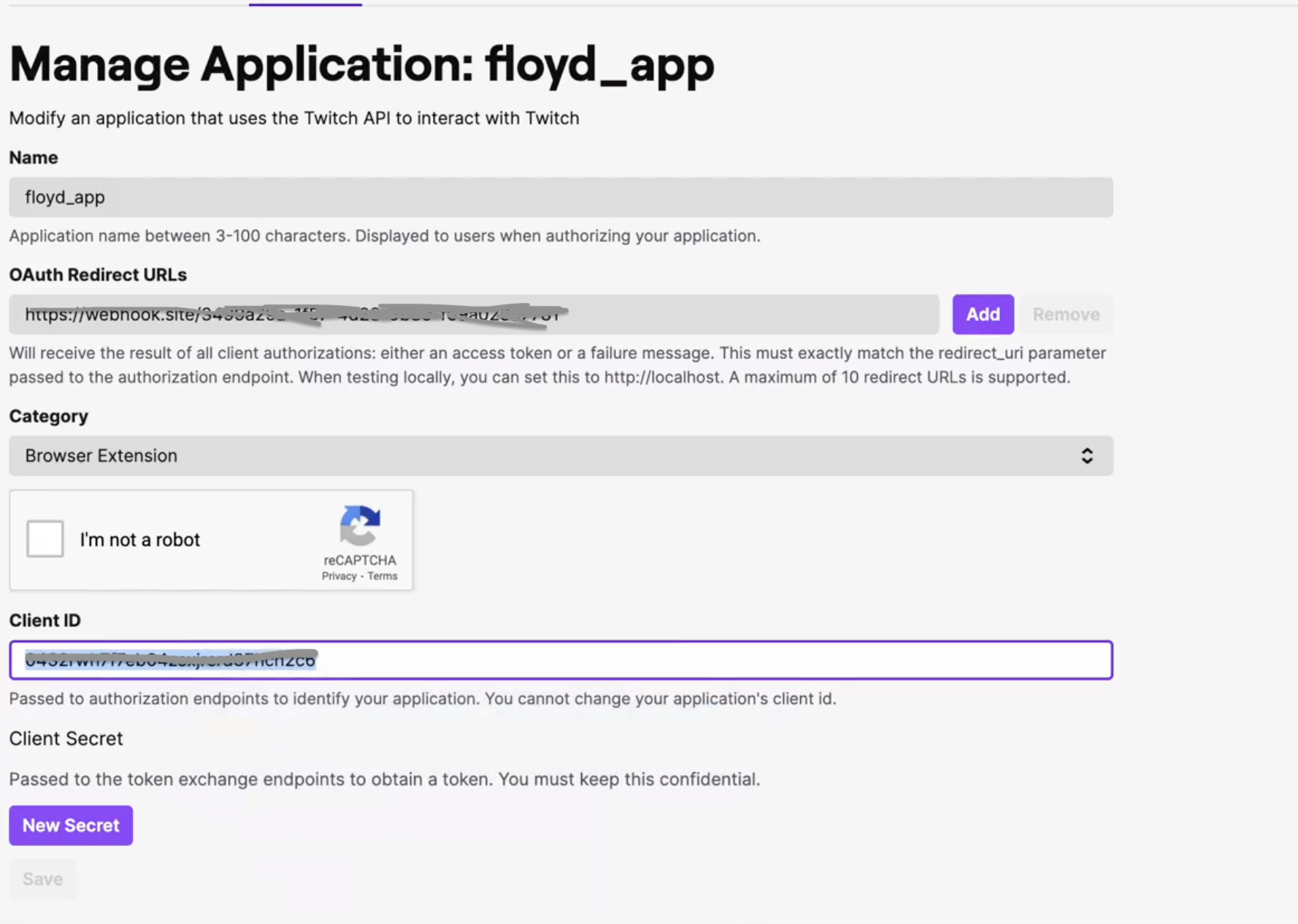This screenshot has height=924, width=1298.
Task: Click the Name field containing floyd_app
Action: pyautogui.click(x=561, y=197)
